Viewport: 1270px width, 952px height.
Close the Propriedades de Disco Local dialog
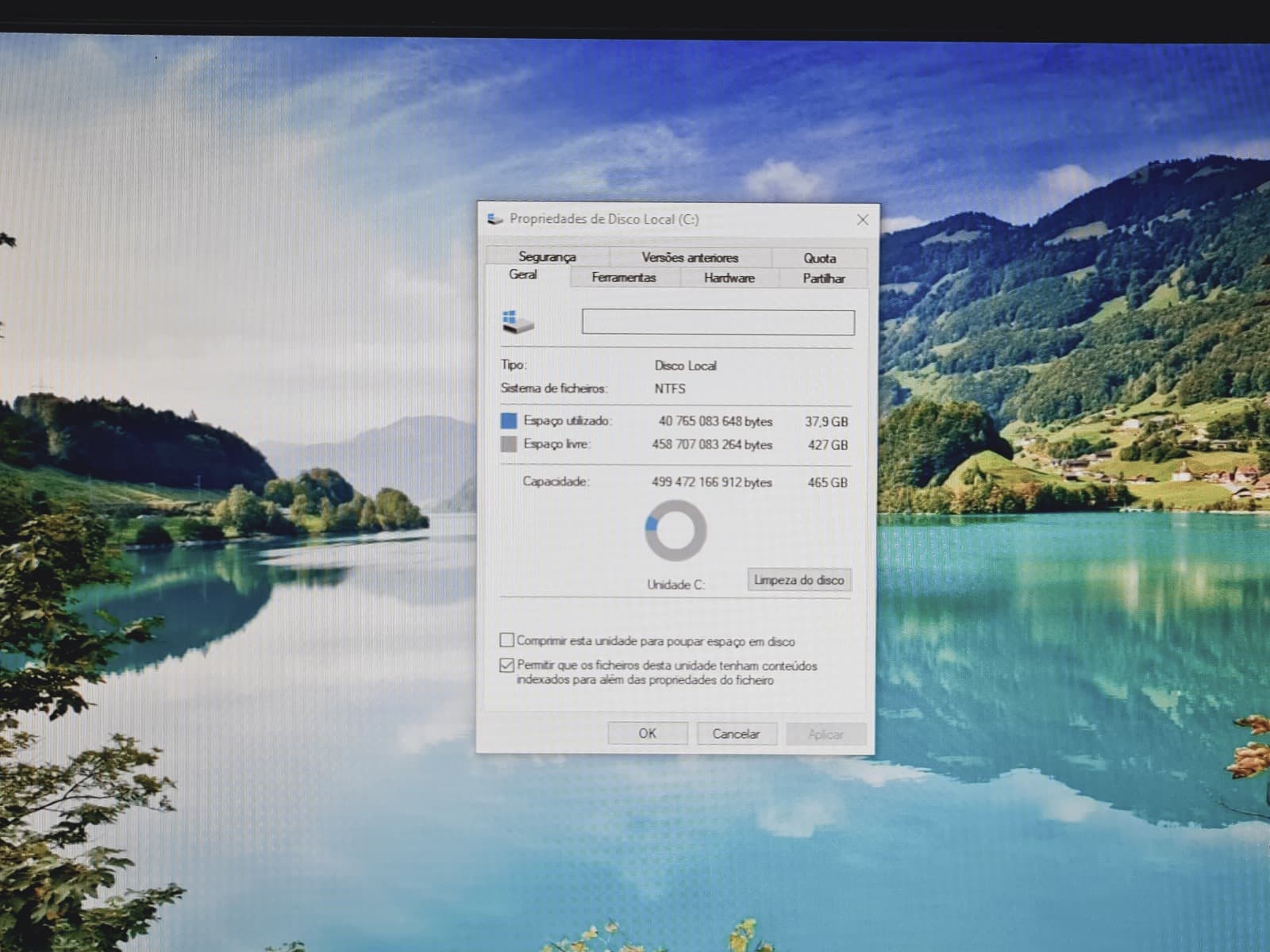point(863,220)
